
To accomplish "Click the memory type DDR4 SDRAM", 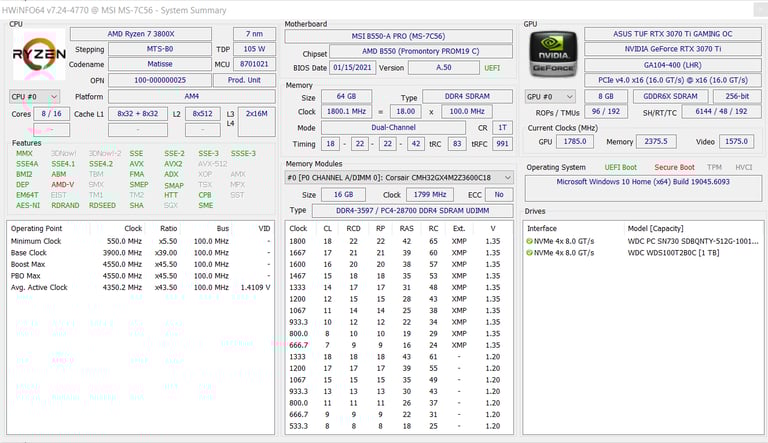I will click(x=467, y=97).
